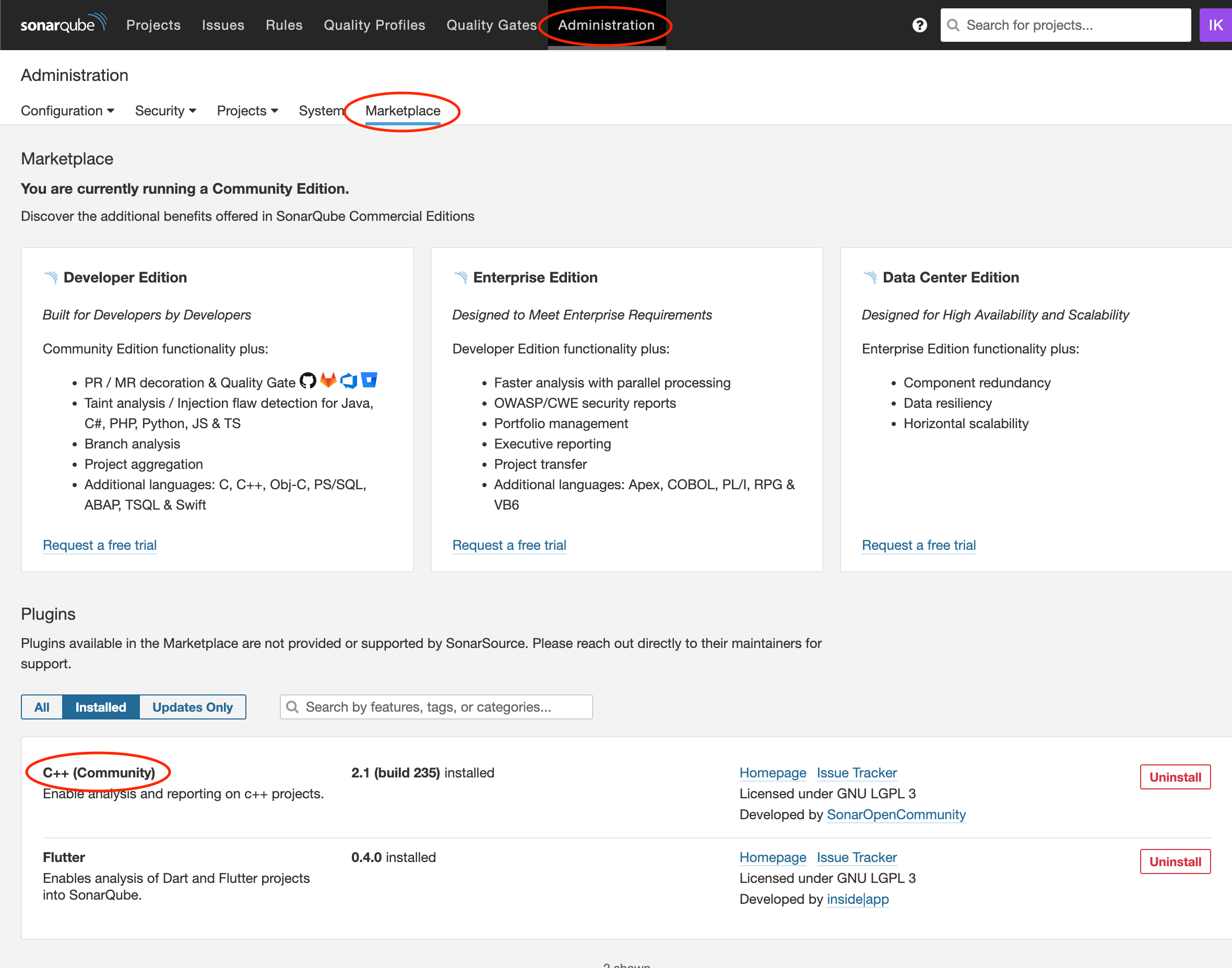The image size is (1232, 968).
Task: Click the Azure DevOps icon
Action: pos(349,380)
